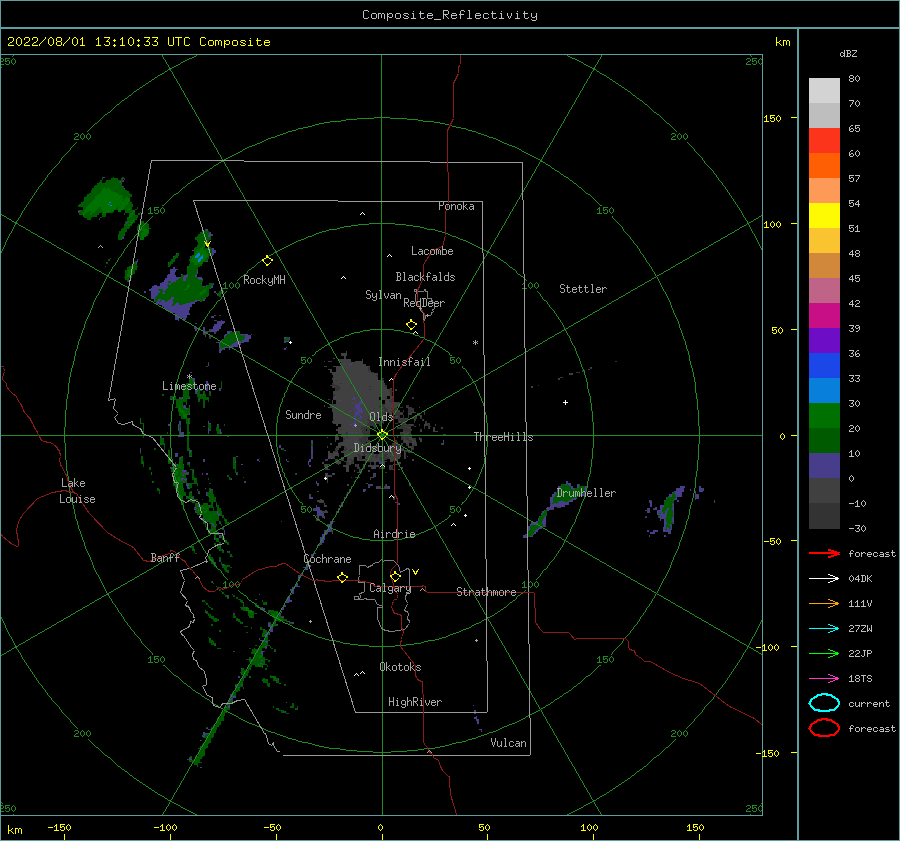Screen dimensions: 900x841
Task: Click the cyan 27ZW arrow icon
Action: pyautogui.click(x=824, y=629)
